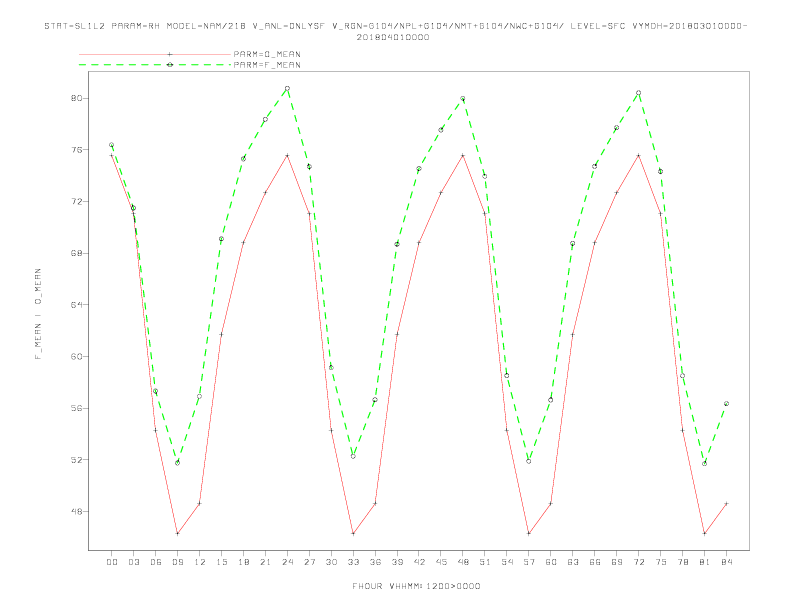The width and height of the screenshot is (792, 612).
Task: Click x-axis forecast hour label 60
Action: click(x=551, y=562)
